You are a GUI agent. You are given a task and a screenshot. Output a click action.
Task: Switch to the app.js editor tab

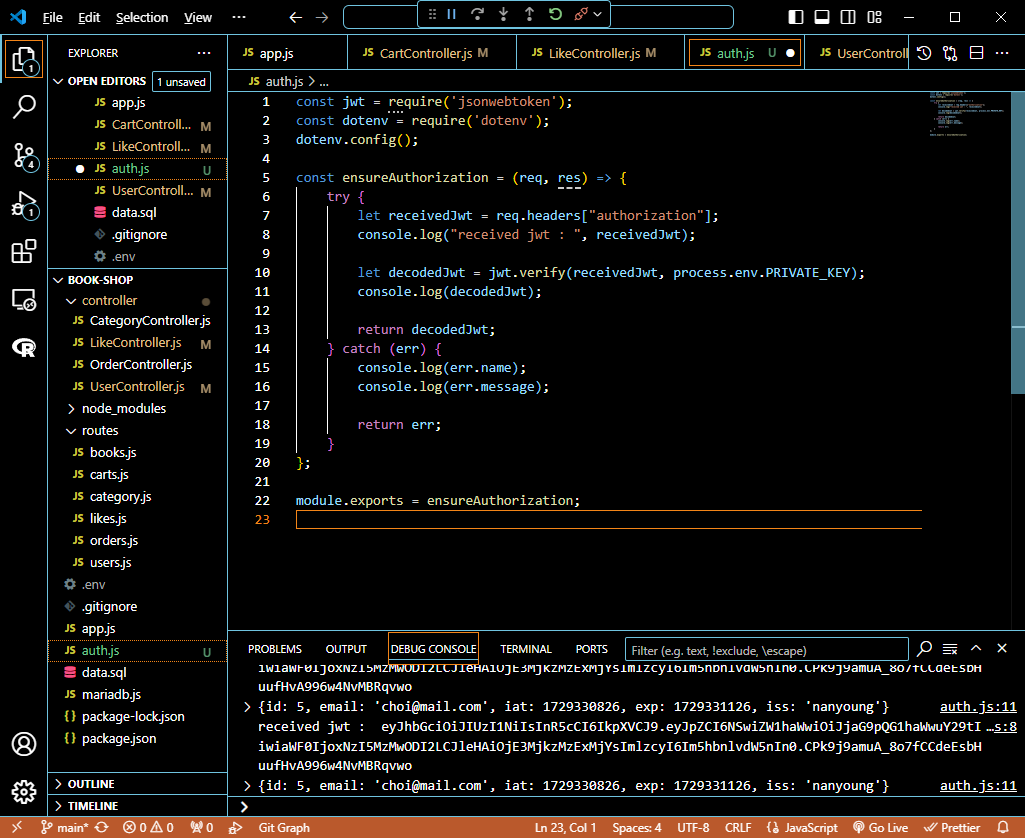click(288, 53)
